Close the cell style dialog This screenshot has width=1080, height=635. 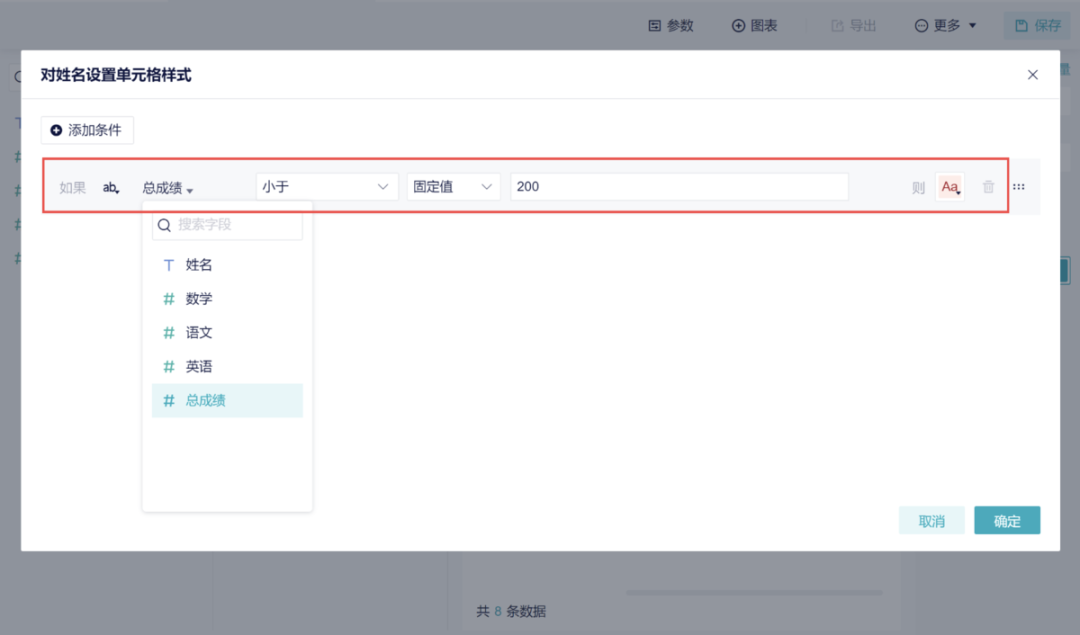[x=1033, y=75]
